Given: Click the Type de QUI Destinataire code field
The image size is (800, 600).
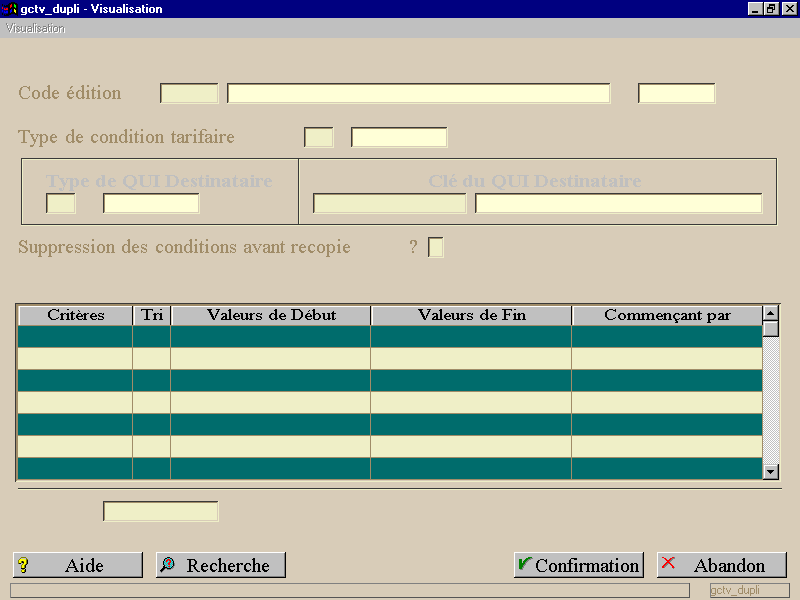Looking at the screenshot, I should tap(61, 203).
